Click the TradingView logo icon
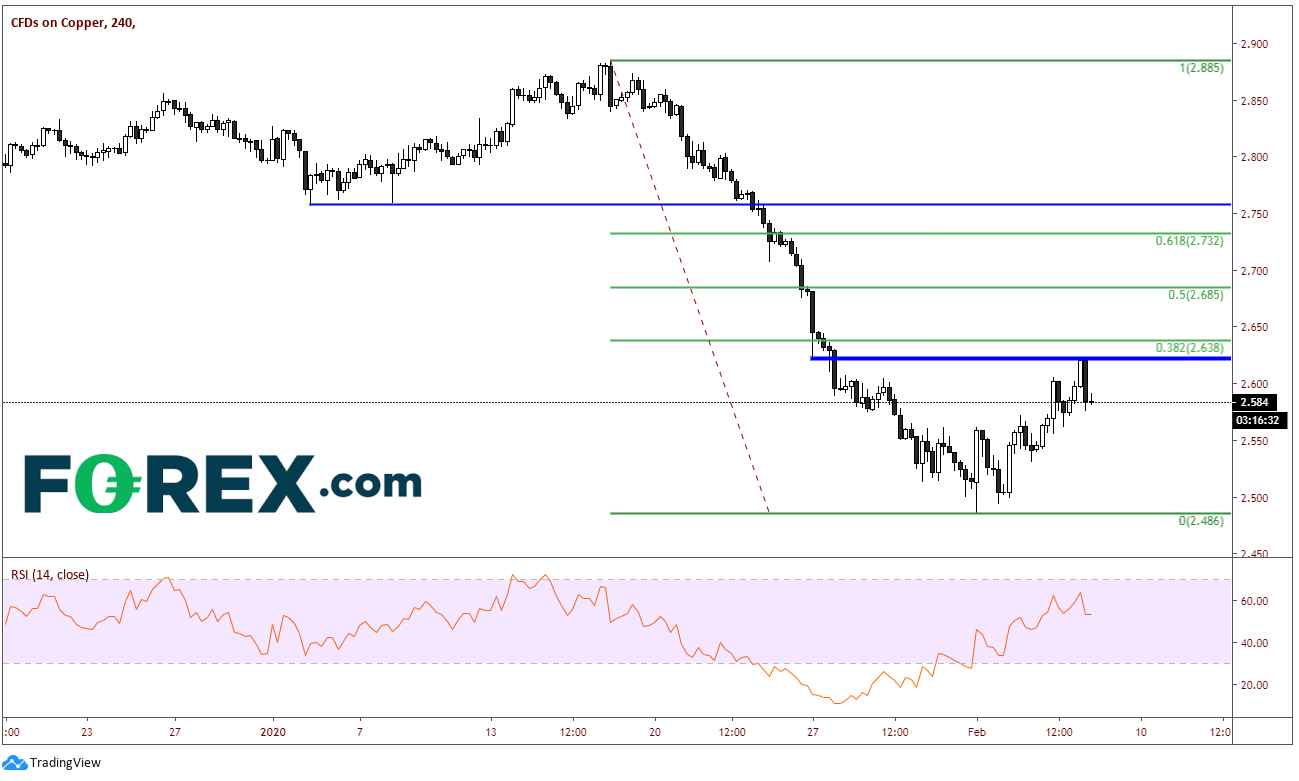This screenshot has width=1299, height=781. 15,763
